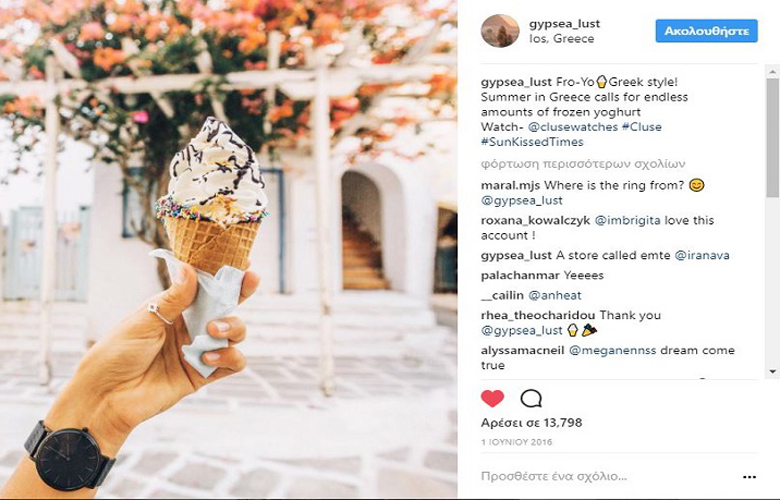Open gypsea_lust username in header

565,23
